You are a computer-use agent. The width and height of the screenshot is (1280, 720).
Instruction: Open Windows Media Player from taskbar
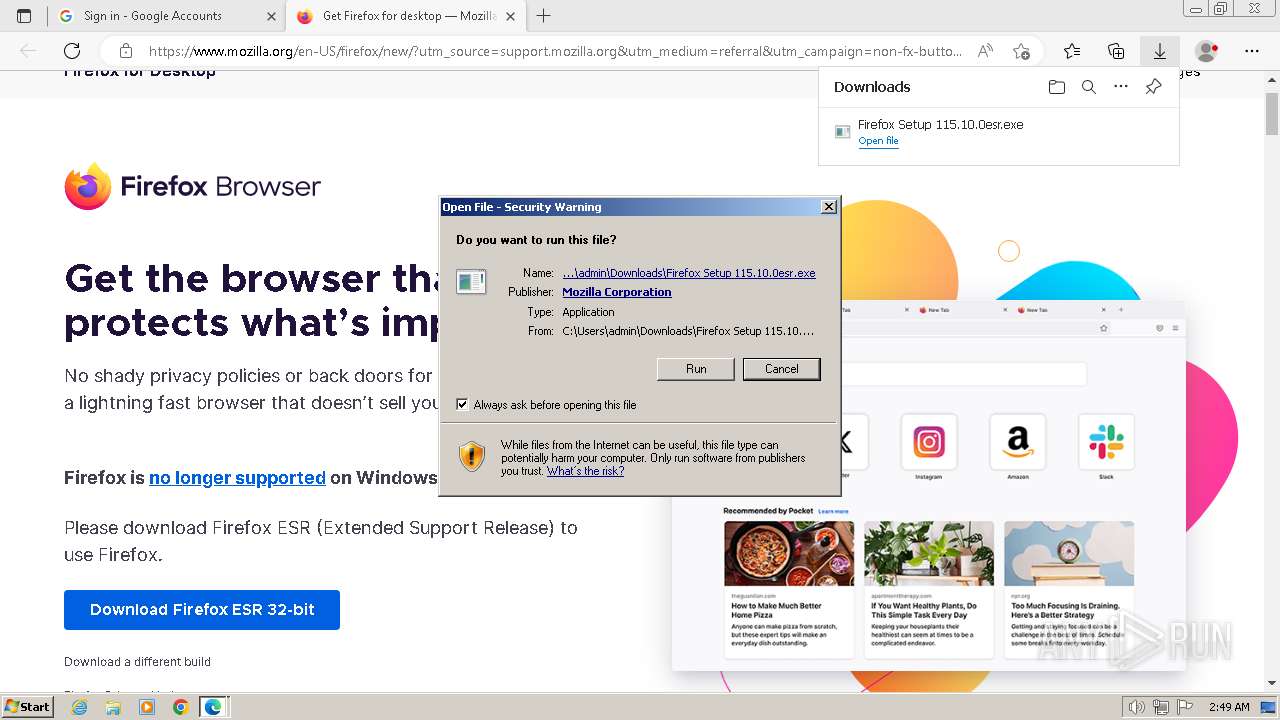pyautogui.click(x=147, y=707)
